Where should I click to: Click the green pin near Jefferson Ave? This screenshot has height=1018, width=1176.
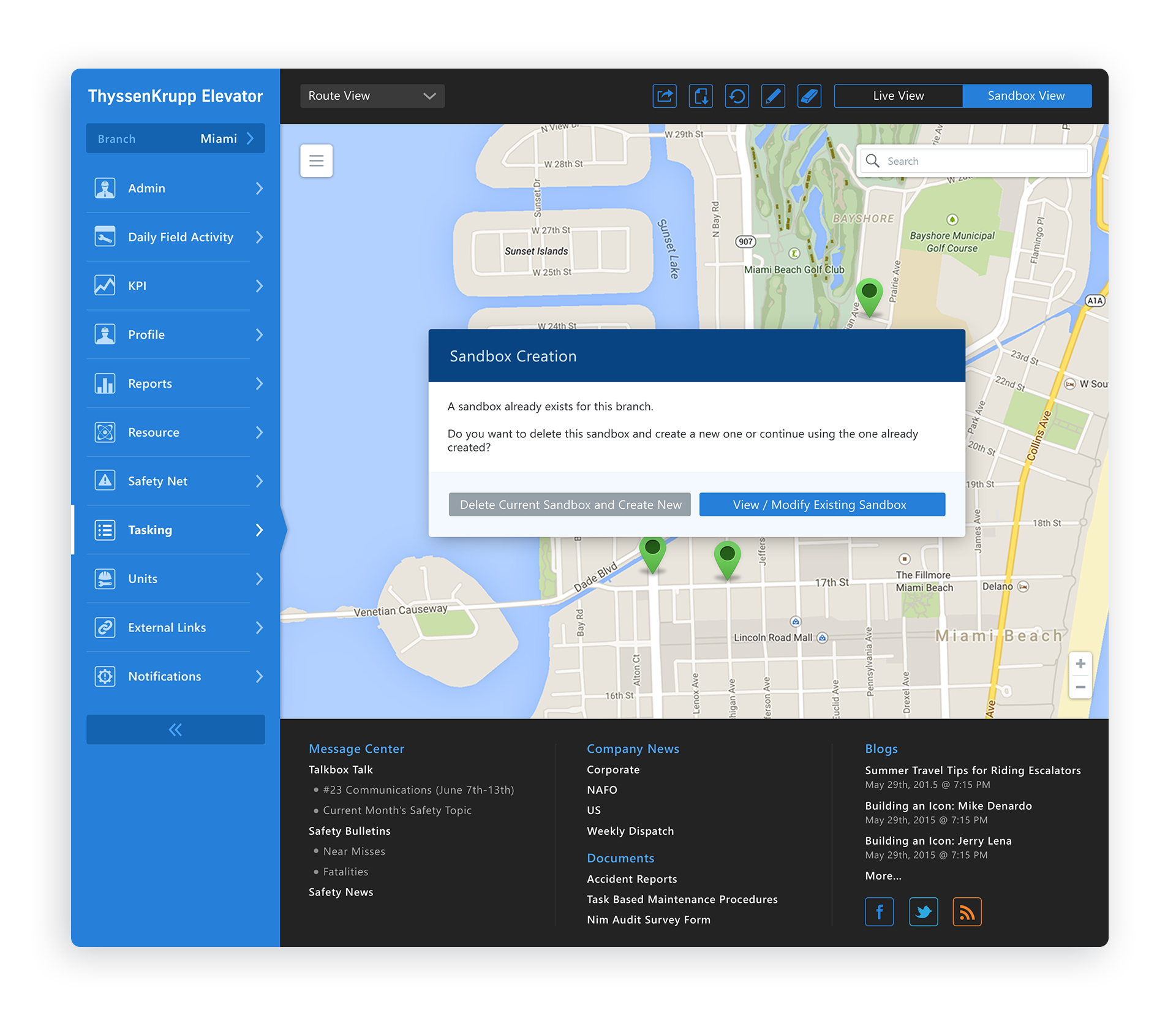pos(728,559)
